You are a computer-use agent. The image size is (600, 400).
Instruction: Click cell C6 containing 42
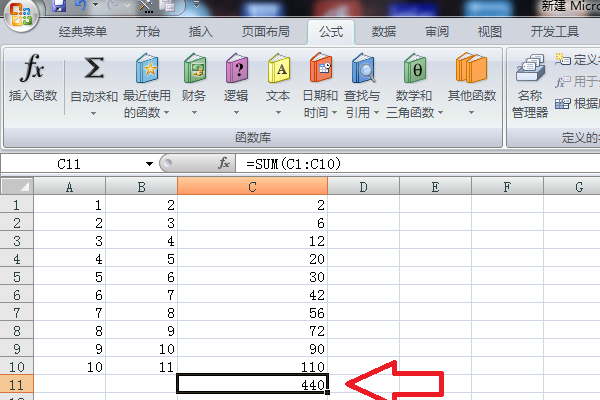tap(253, 295)
